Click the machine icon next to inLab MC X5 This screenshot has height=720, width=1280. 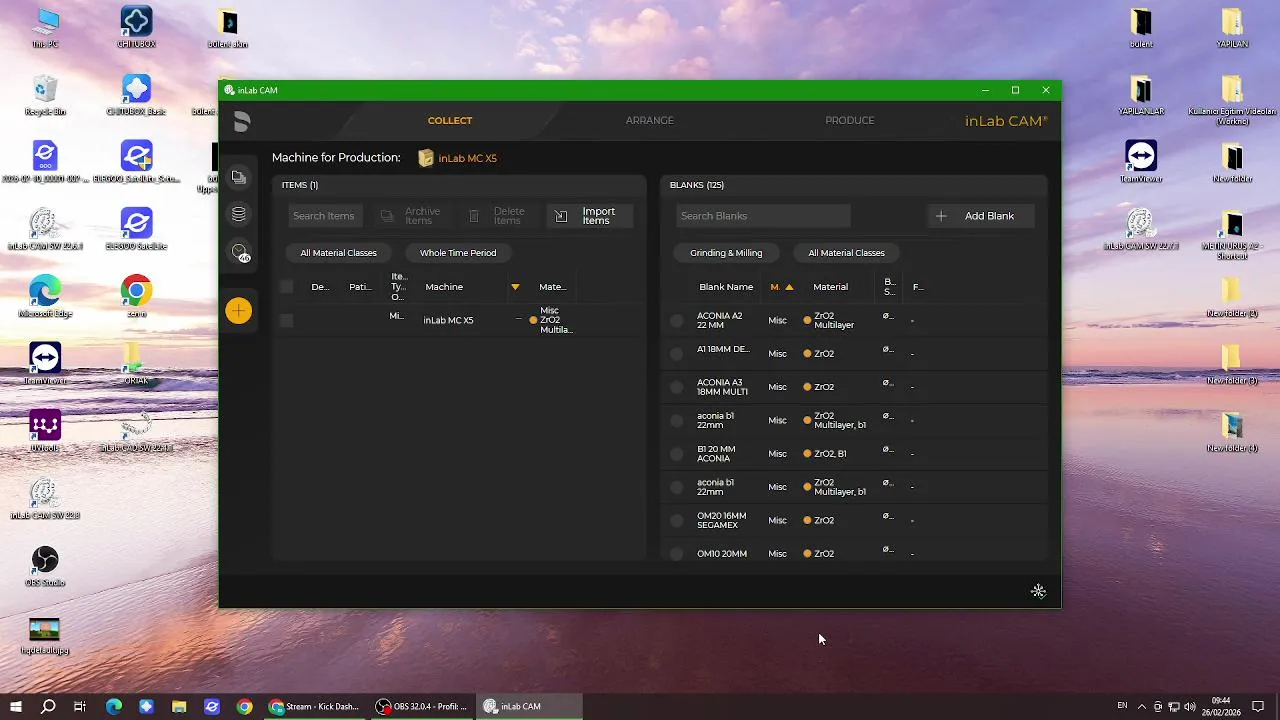(x=426, y=158)
